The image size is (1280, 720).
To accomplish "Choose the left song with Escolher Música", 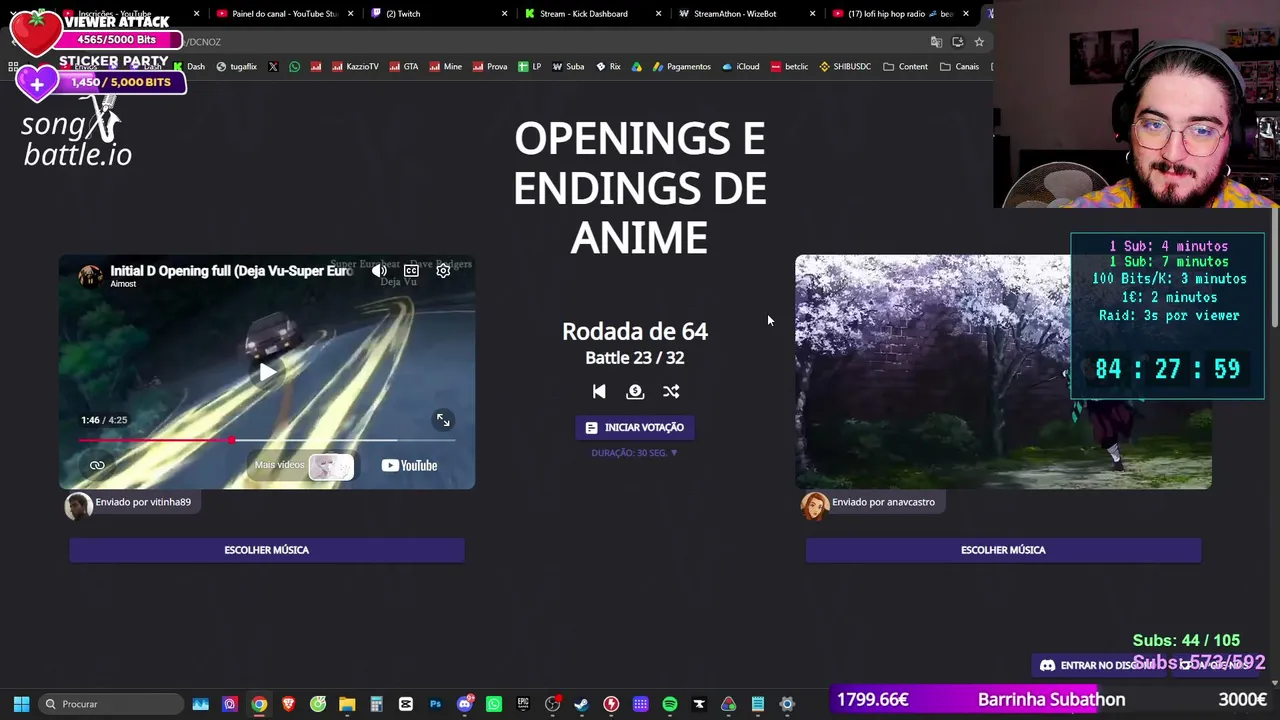I will click(267, 550).
